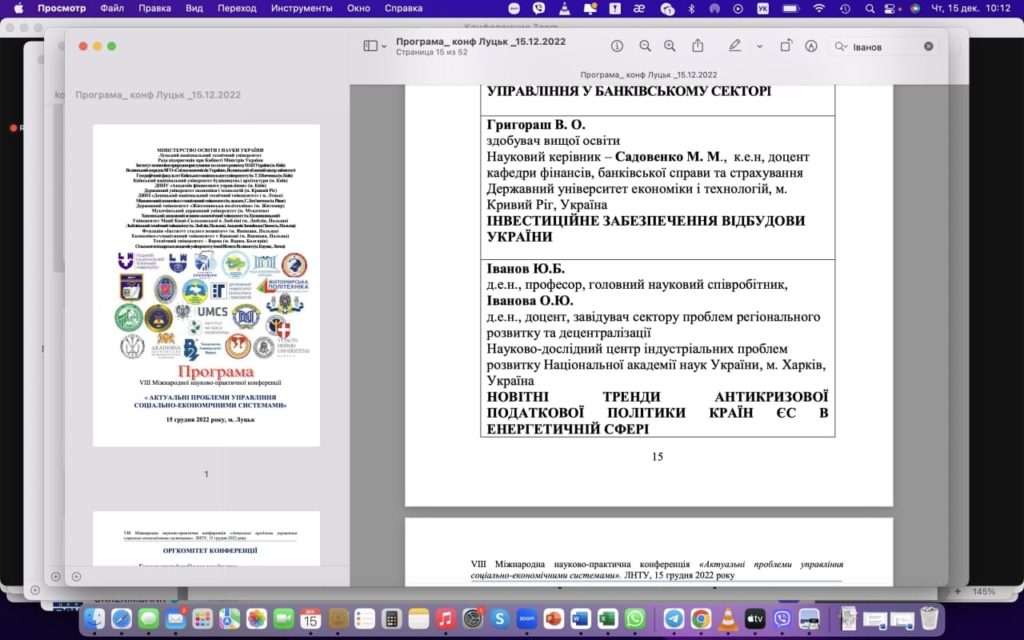Click Viber icon in menu bar
This screenshot has height=640, width=1024.
[x=539, y=8]
